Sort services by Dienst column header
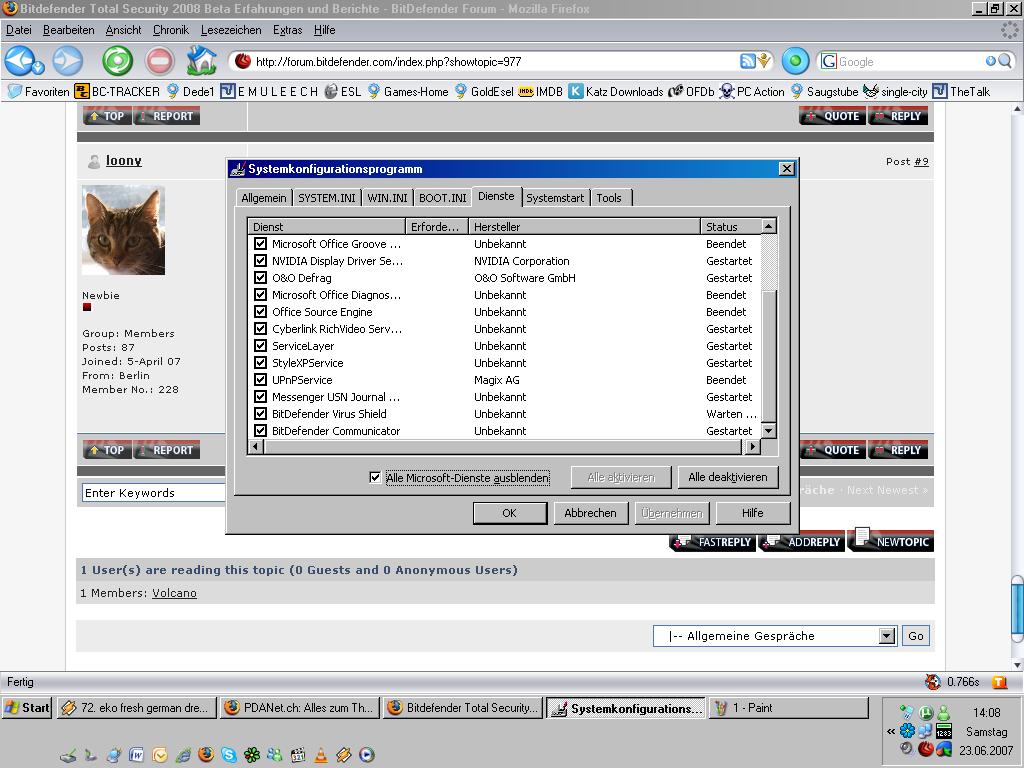 click(327, 227)
